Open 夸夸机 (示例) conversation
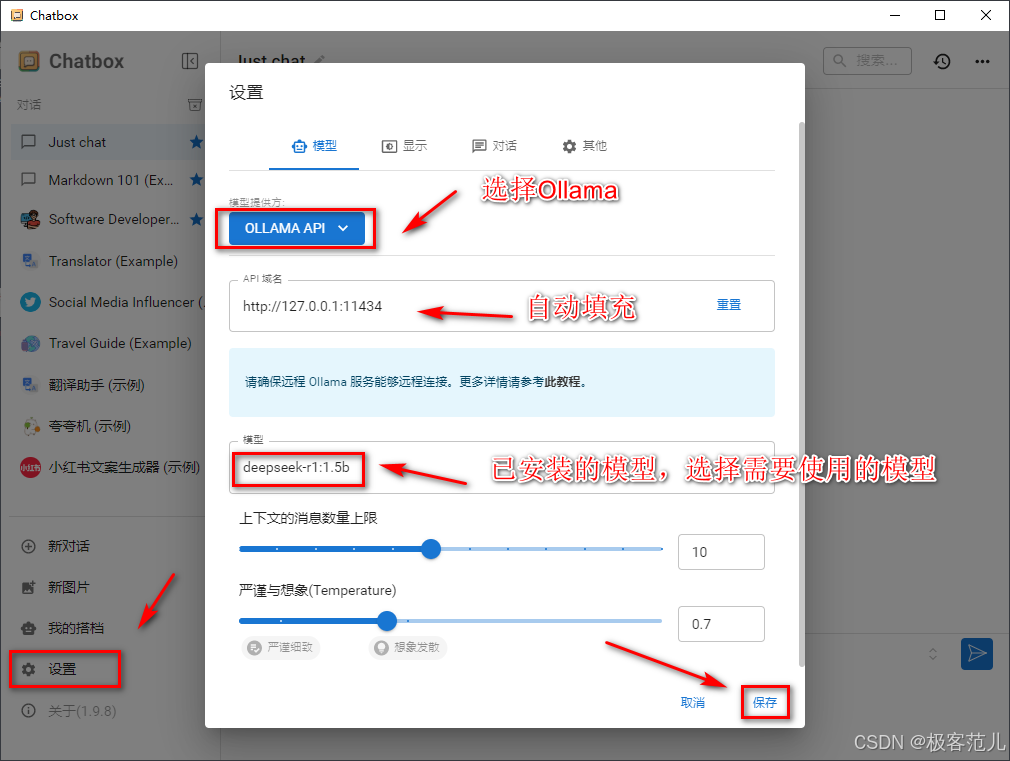This screenshot has height=761, width=1010. click(107, 426)
